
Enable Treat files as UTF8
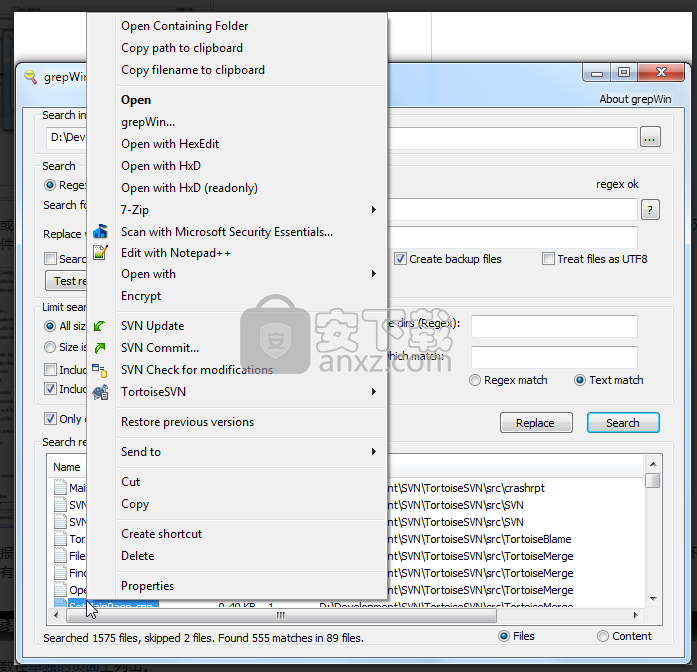pyautogui.click(x=548, y=259)
